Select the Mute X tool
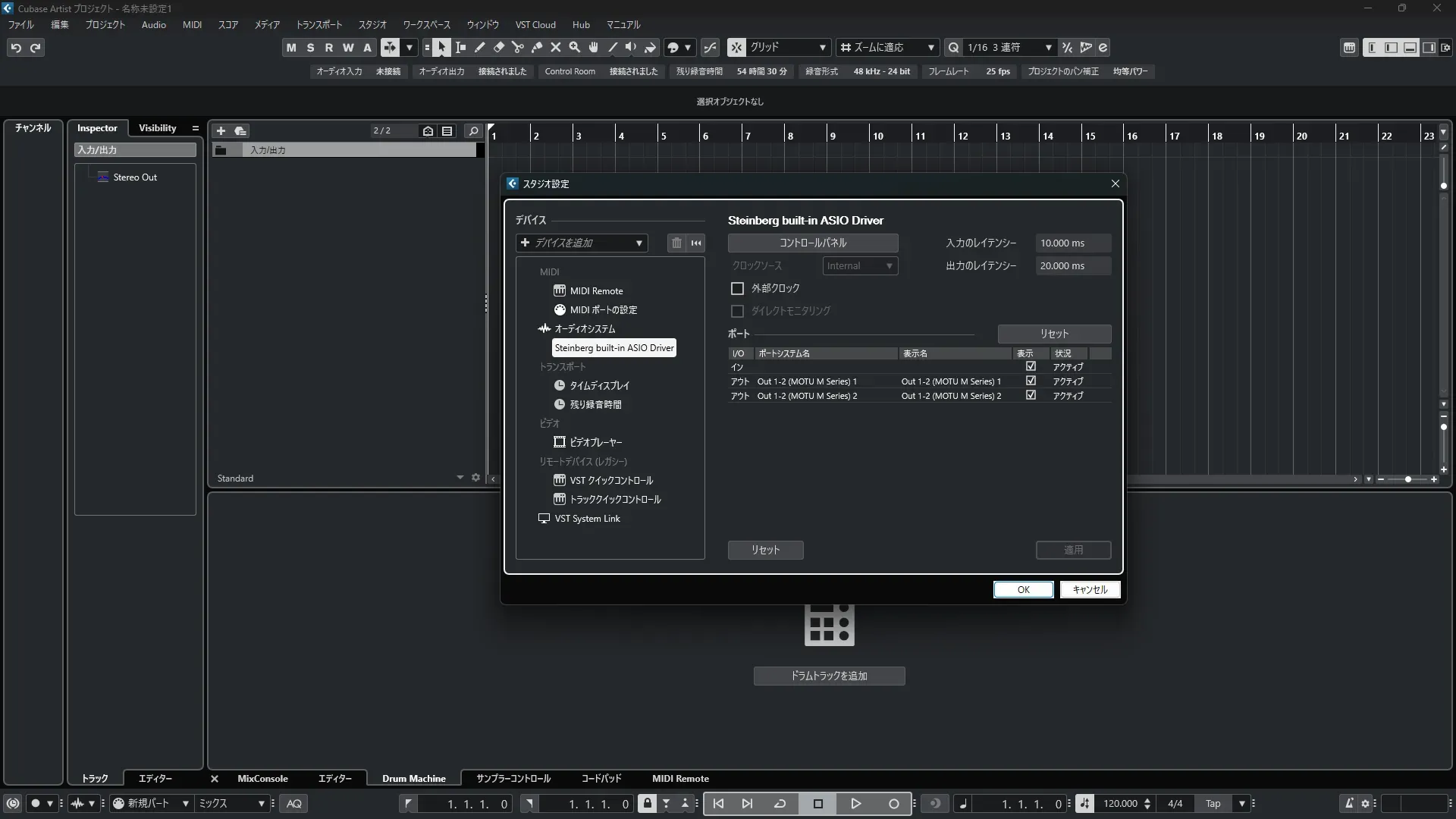This screenshot has width=1456, height=819. pyautogui.click(x=556, y=48)
